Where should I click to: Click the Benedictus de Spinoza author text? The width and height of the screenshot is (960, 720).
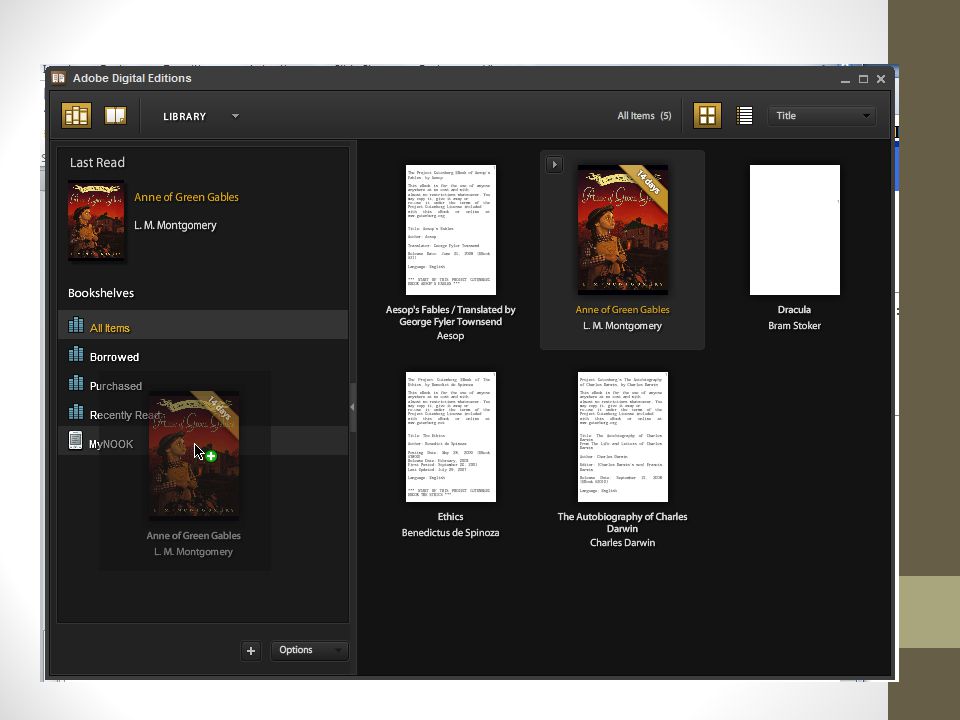point(450,533)
